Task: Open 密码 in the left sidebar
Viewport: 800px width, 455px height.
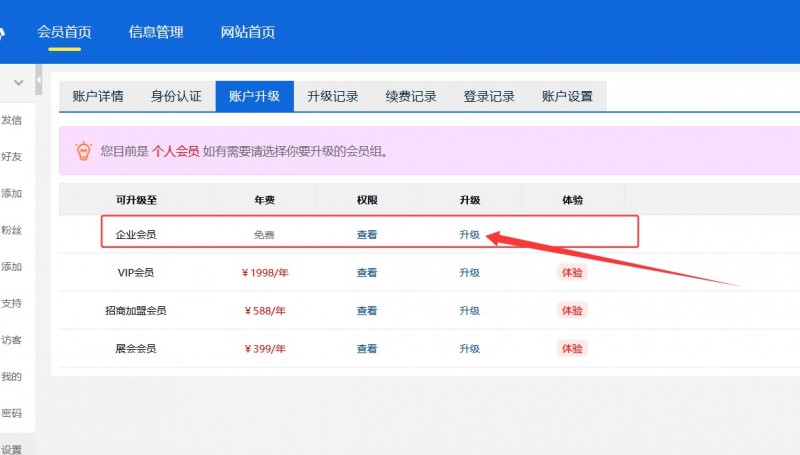Action: click(11, 414)
